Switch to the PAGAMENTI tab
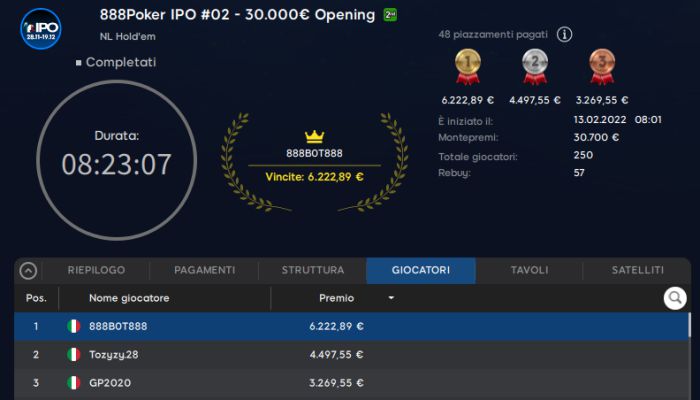The height and width of the screenshot is (400, 700). click(204, 270)
